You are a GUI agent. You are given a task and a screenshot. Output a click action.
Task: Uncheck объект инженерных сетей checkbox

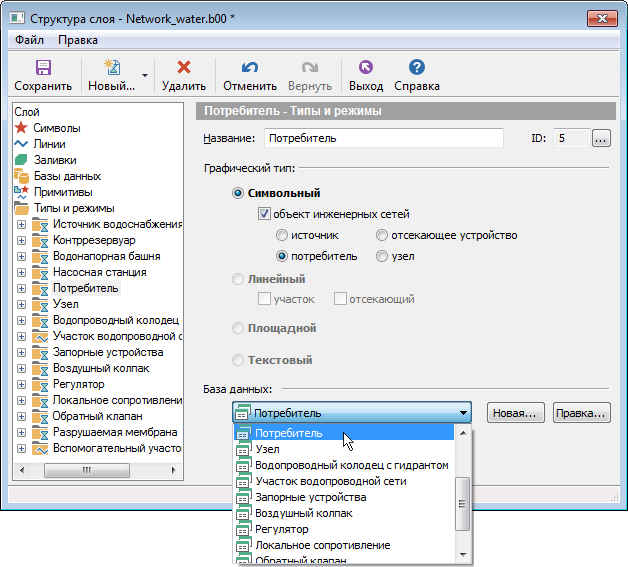pyautogui.click(x=264, y=214)
